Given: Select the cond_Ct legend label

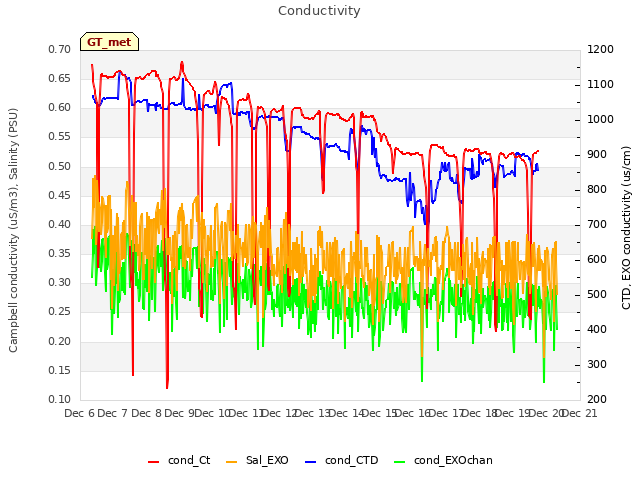Looking at the screenshot, I should pyautogui.click(x=189, y=460).
